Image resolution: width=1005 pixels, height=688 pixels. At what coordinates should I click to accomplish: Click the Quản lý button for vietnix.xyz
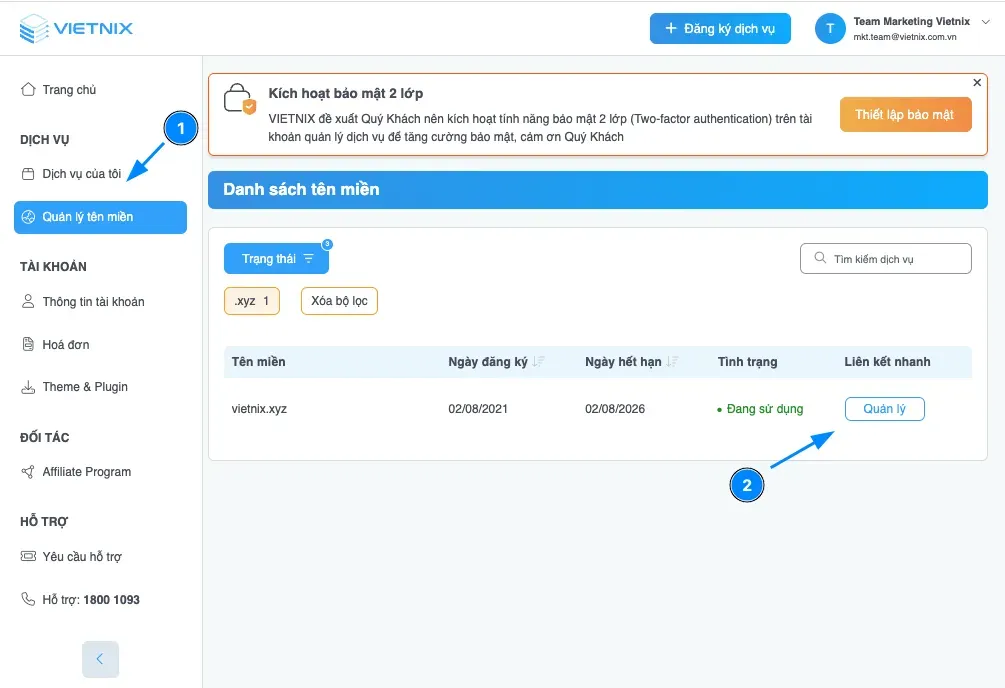pyautogui.click(x=884, y=409)
